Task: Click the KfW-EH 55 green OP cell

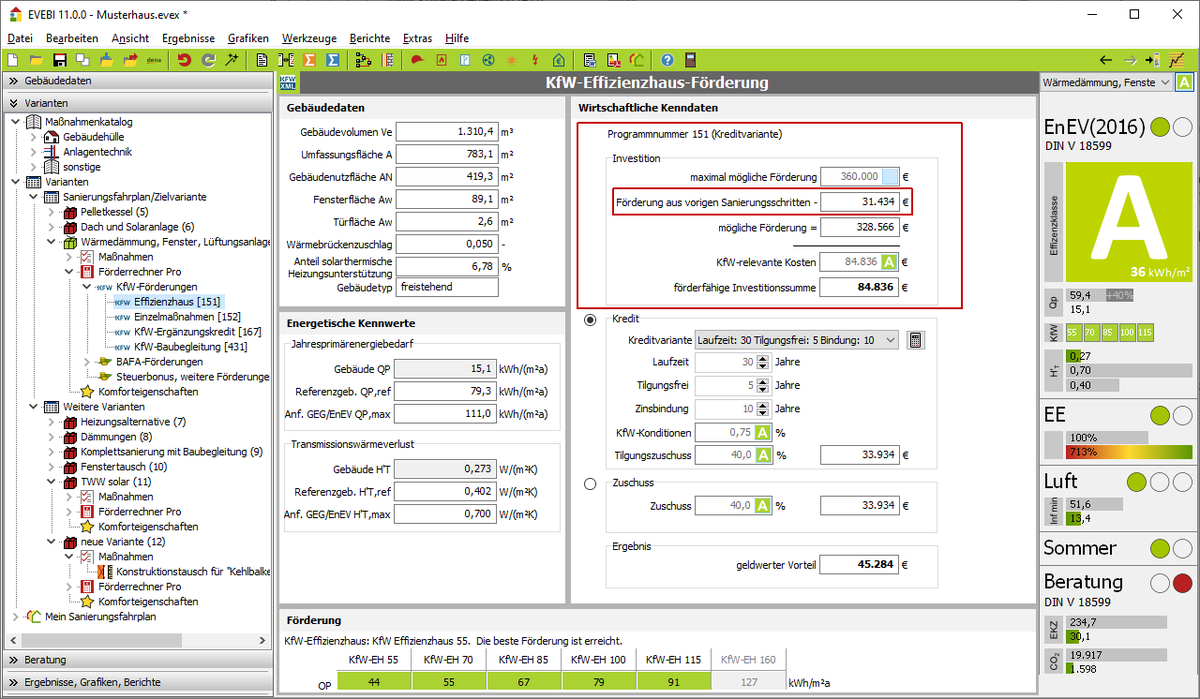Action: (x=373, y=681)
